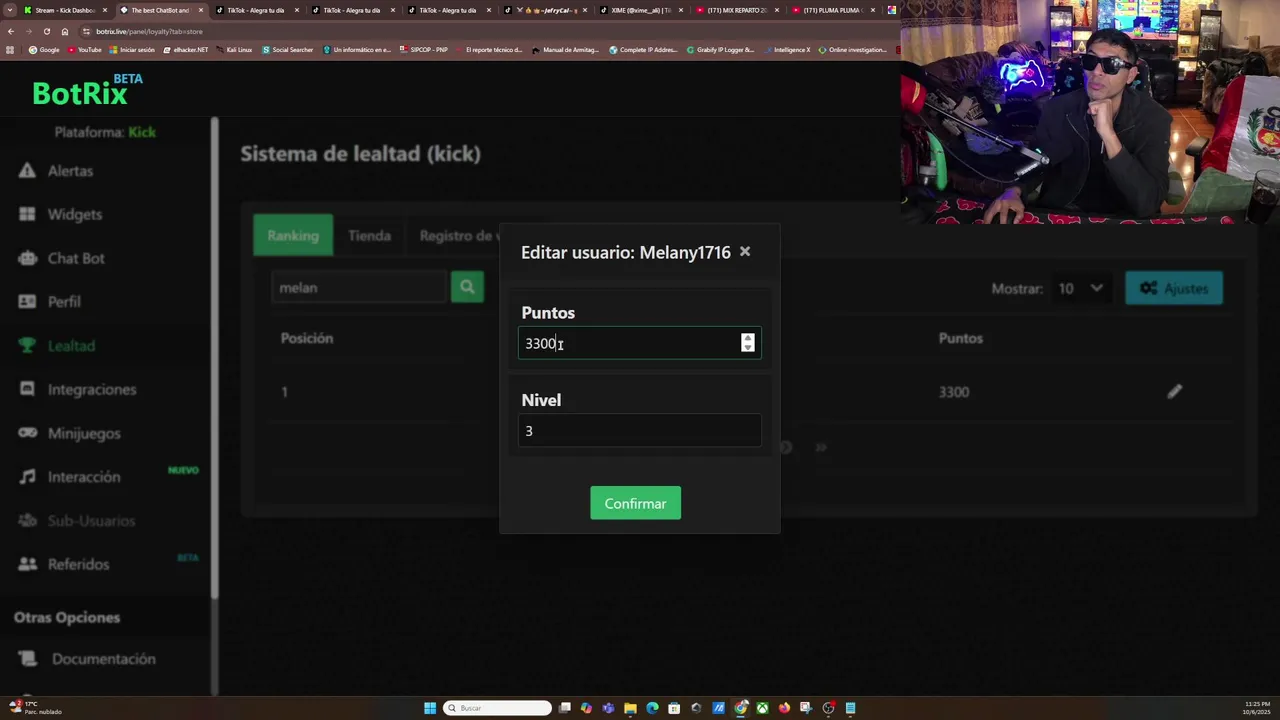
Task: Open File Explorer from taskbar
Action: (x=630, y=708)
